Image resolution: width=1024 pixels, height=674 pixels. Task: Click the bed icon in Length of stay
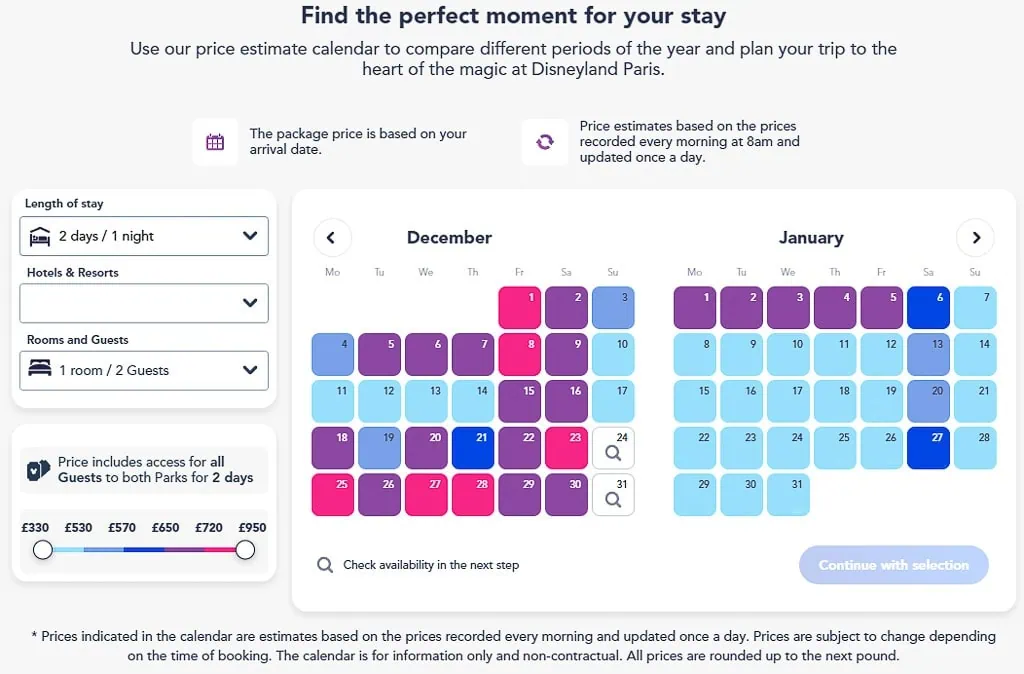point(40,236)
